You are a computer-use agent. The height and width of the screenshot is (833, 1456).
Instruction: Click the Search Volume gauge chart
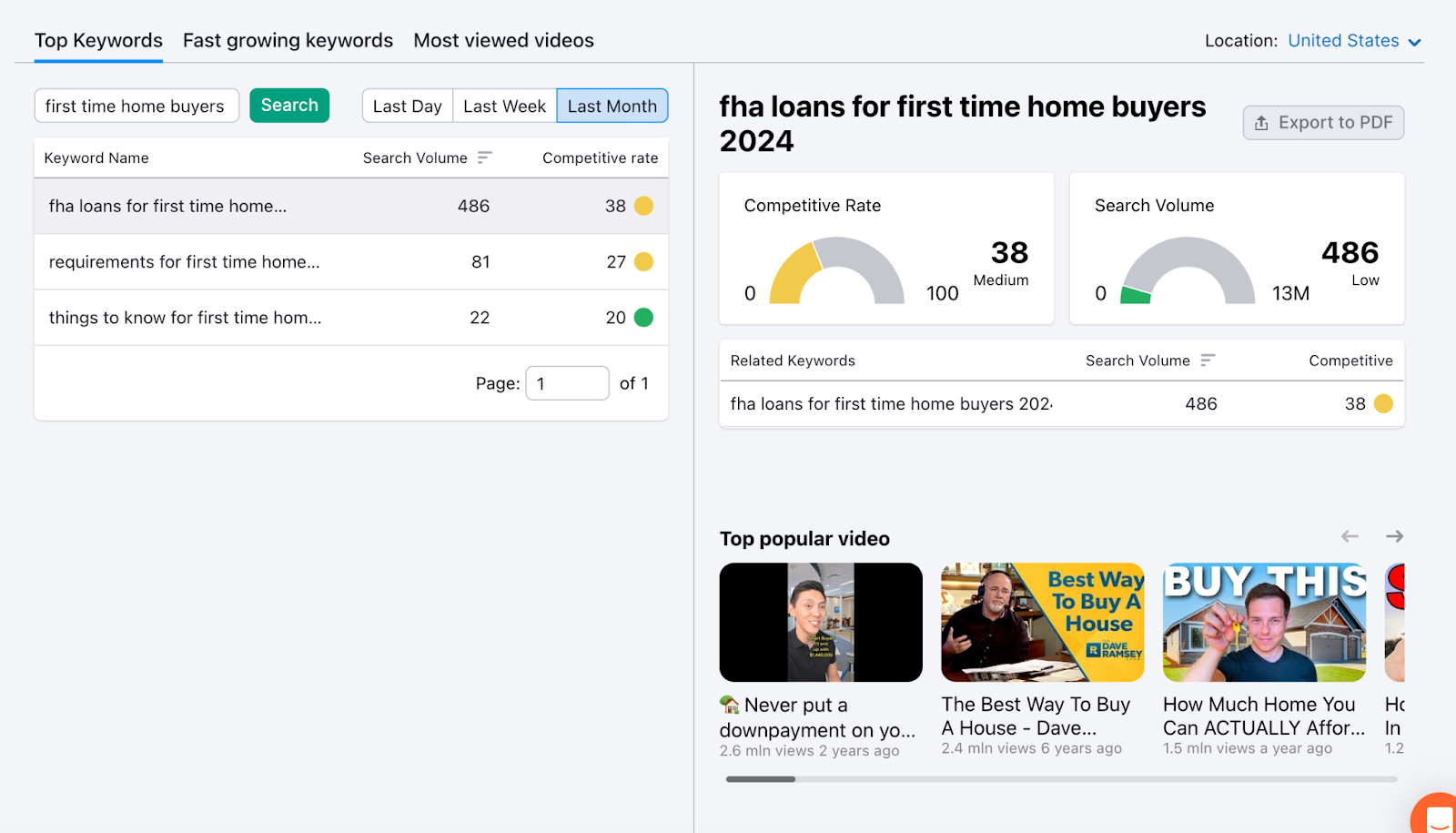(x=1188, y=270)
